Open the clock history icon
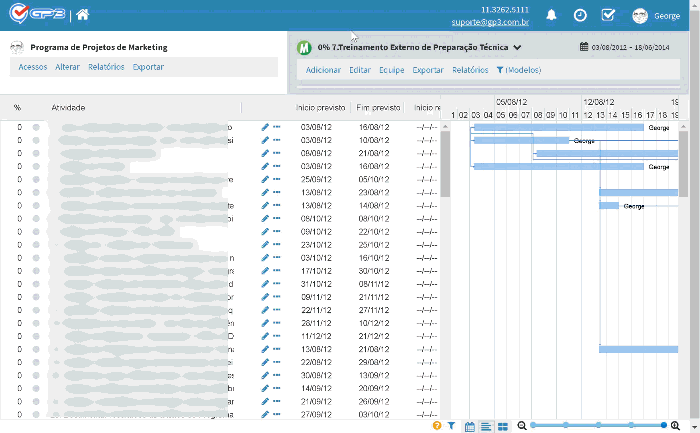 (x=580, y=15)
